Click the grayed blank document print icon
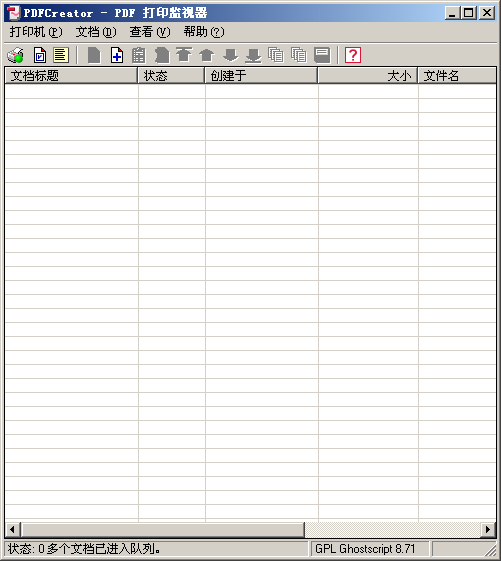501x561 pixels. coord(94,55)
